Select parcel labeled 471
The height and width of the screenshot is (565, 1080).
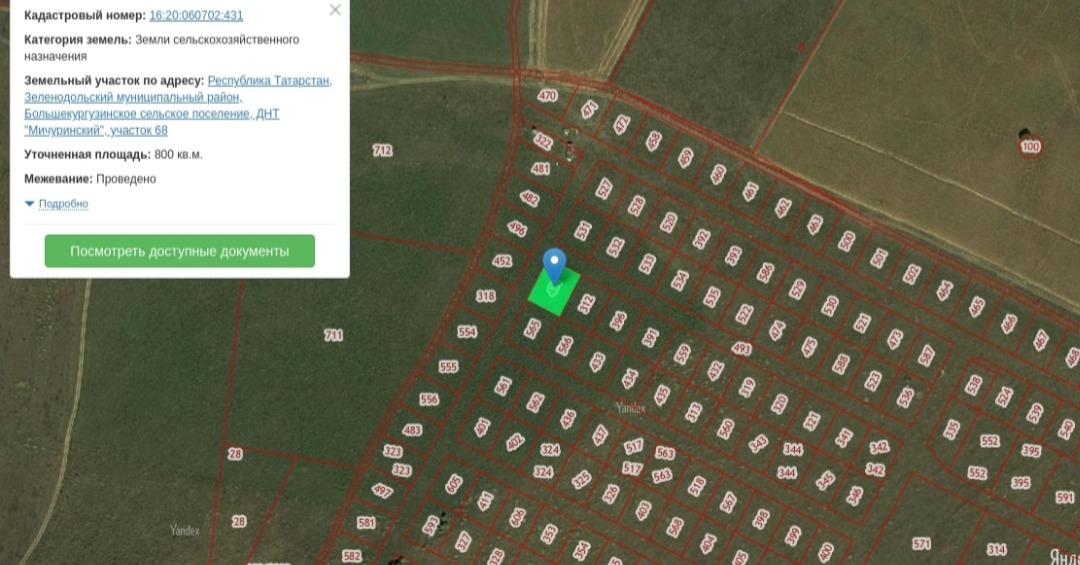coord(590,109)
